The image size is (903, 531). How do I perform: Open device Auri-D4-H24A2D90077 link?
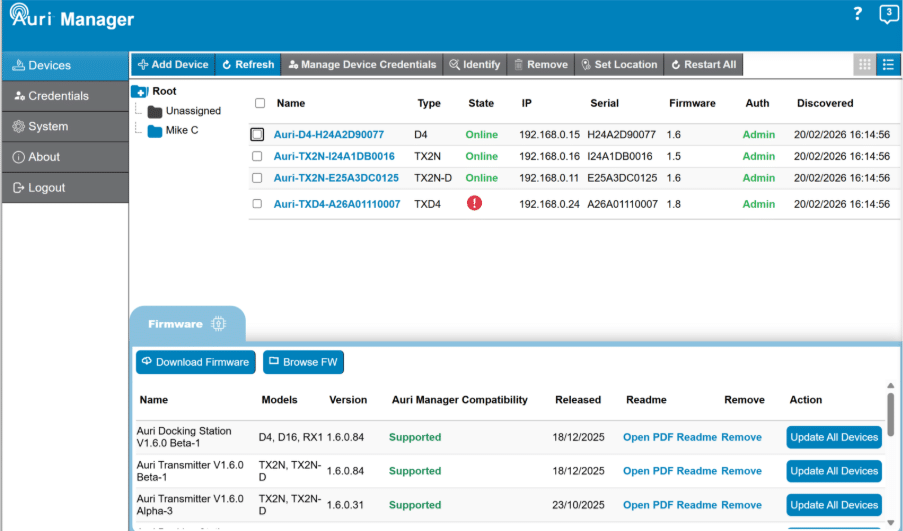328,135
